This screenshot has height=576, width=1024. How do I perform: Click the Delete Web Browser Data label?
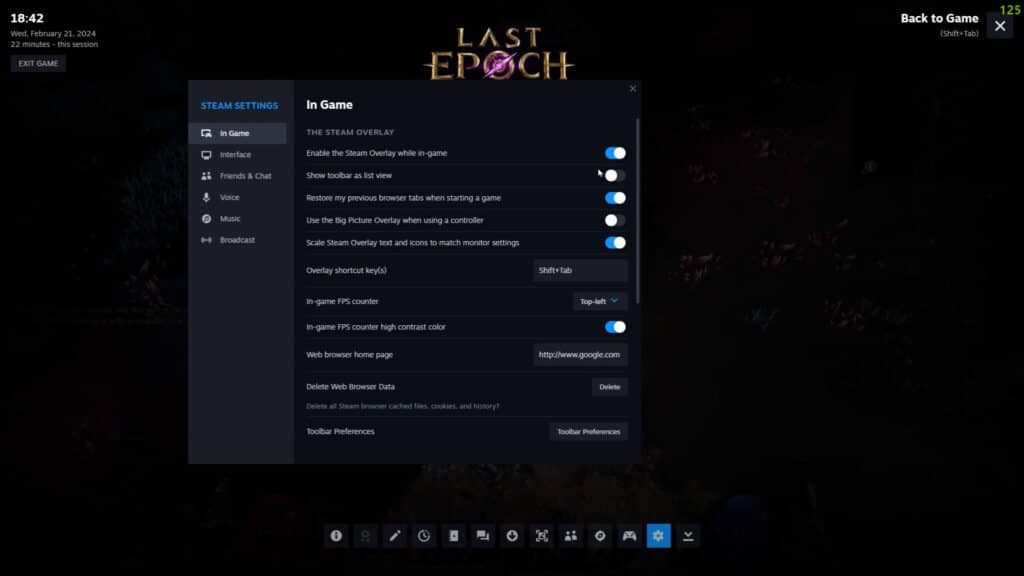pos(350,387)
